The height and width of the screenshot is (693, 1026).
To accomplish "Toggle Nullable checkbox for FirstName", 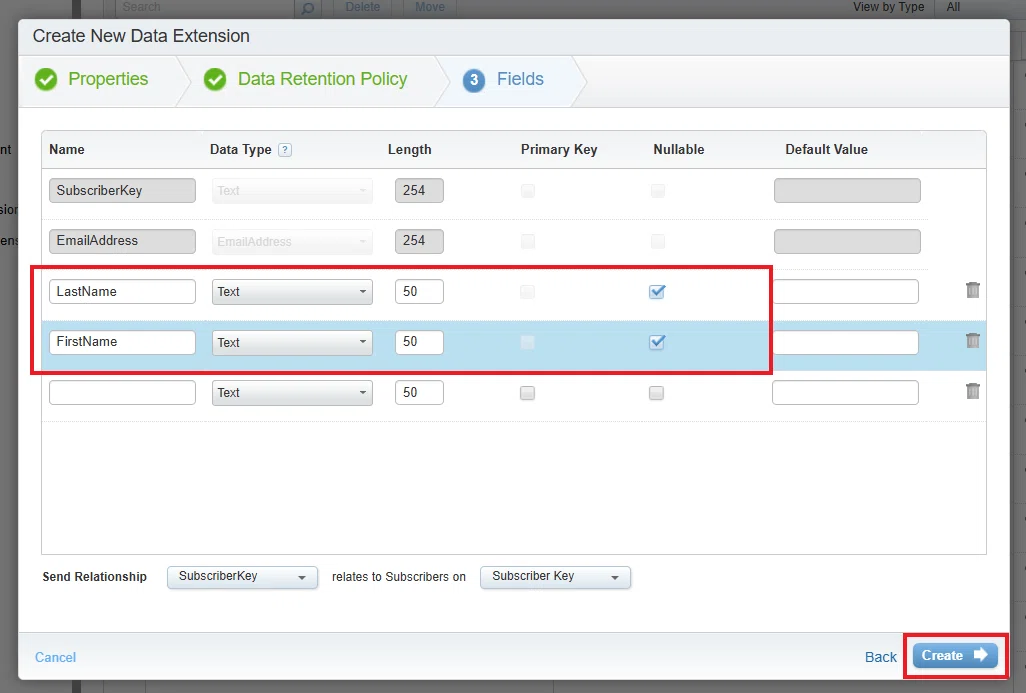I will [x=657, y=342].
